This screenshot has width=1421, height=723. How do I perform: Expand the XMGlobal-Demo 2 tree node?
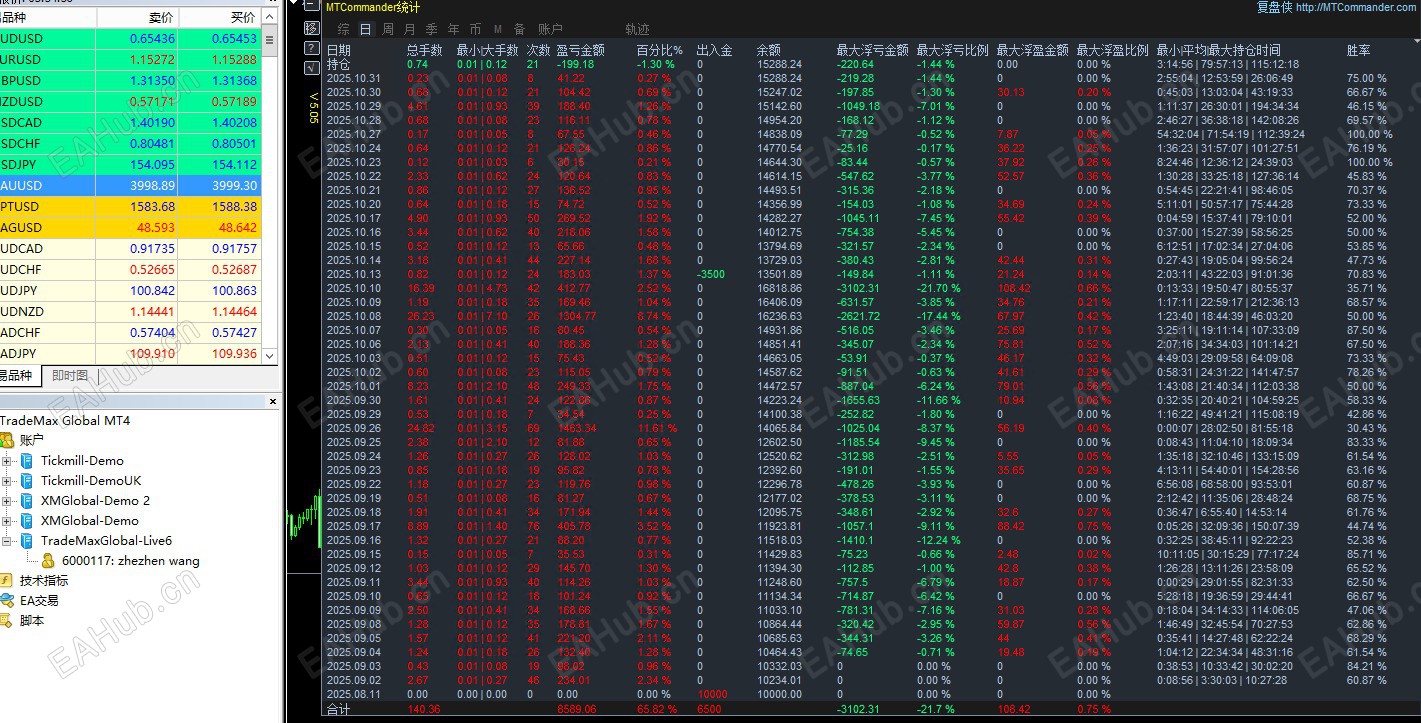click(x=7, y=501)
